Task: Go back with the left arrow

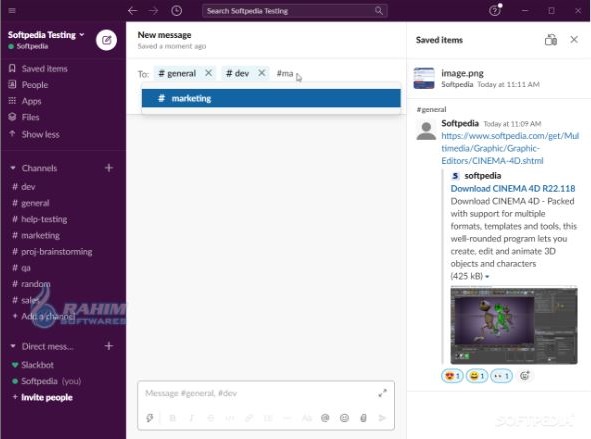Action: pyautogui.click(x=132, y=11)
